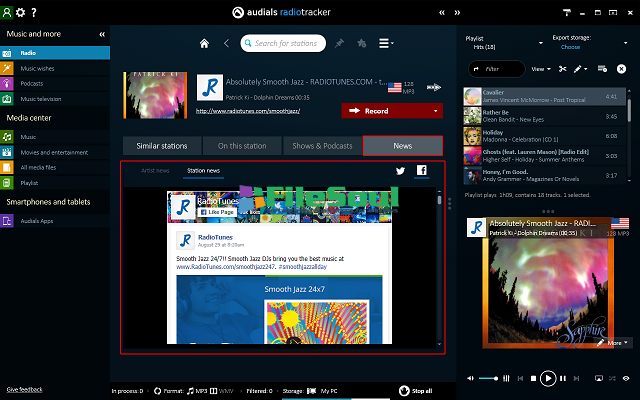
Task: Open the View dropdown in the playlist panel
Action: tap(541, 69)
